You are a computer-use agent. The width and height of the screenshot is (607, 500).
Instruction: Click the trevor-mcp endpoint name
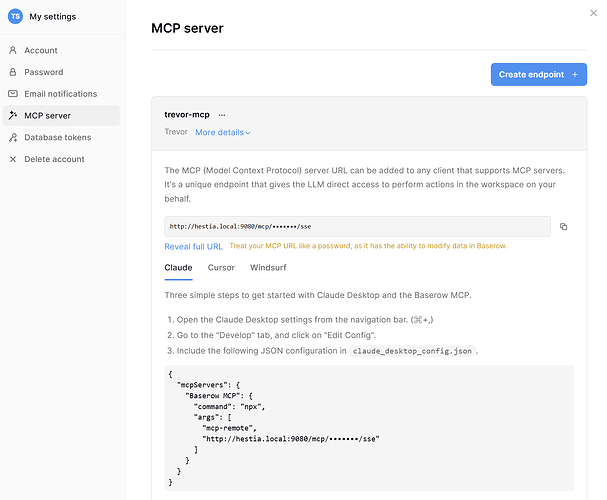point(187,115)
